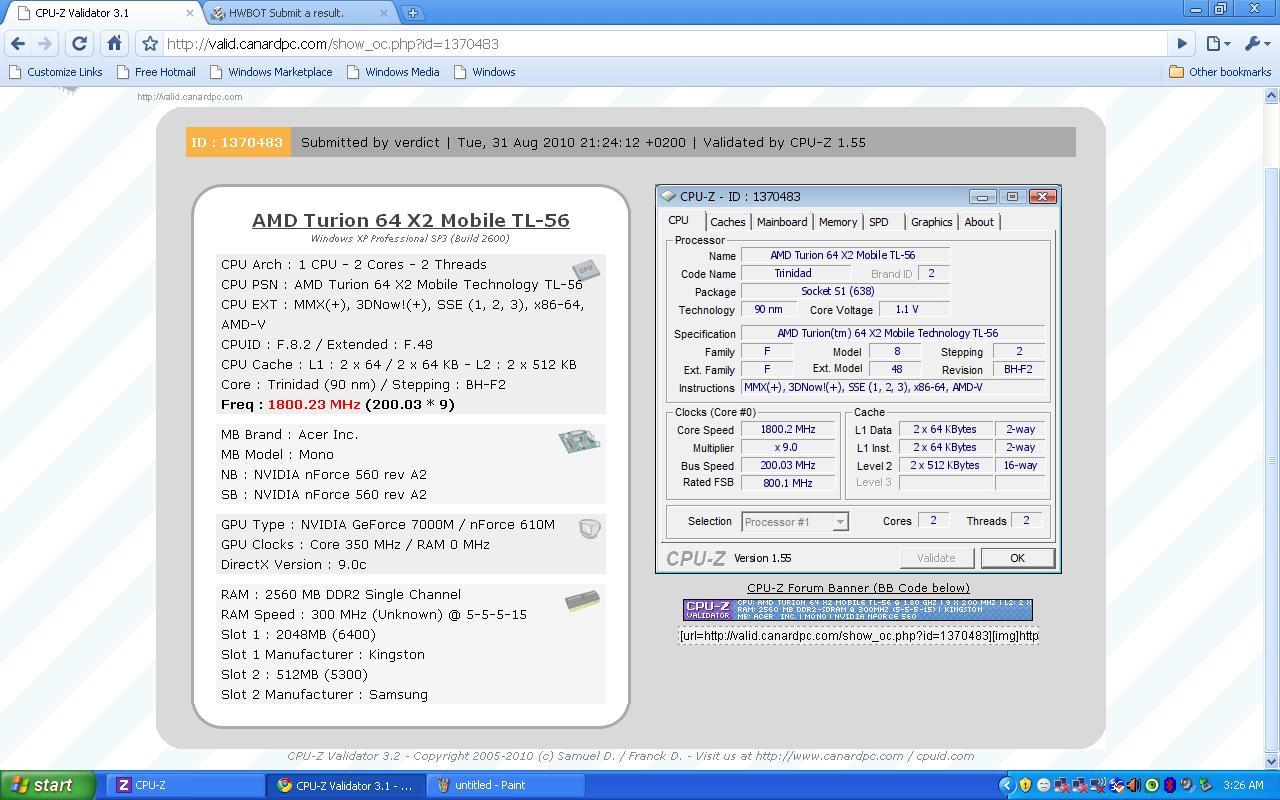Select the Graphics tab in the CPU-Z image
This screenshot has width=1280, height=800.
click(931, 222)
